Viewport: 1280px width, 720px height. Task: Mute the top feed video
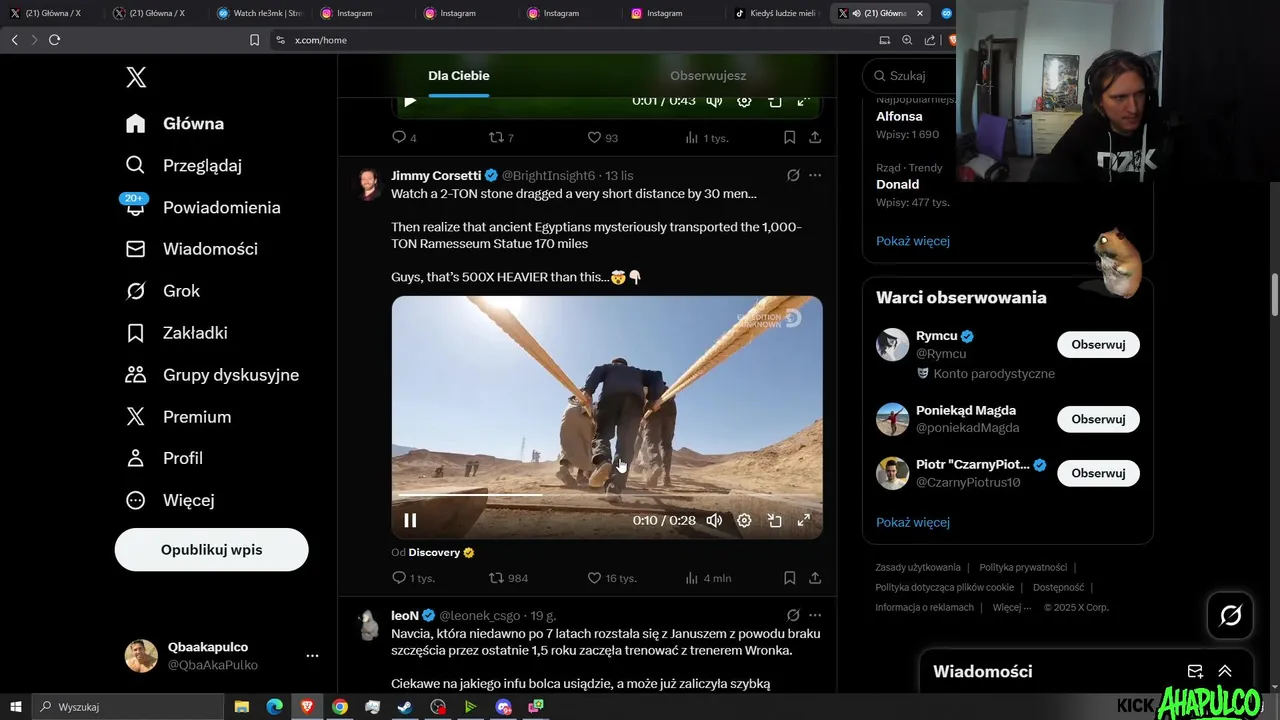click(x=714, y=101)
